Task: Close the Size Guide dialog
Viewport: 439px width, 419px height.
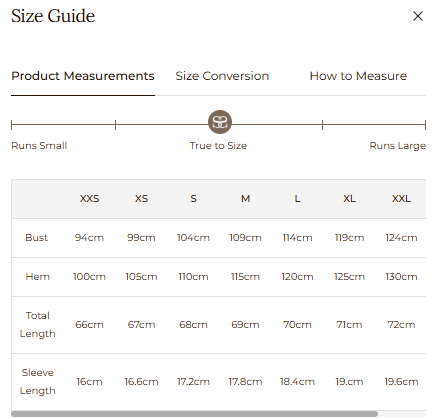Action: coord(418,16)
